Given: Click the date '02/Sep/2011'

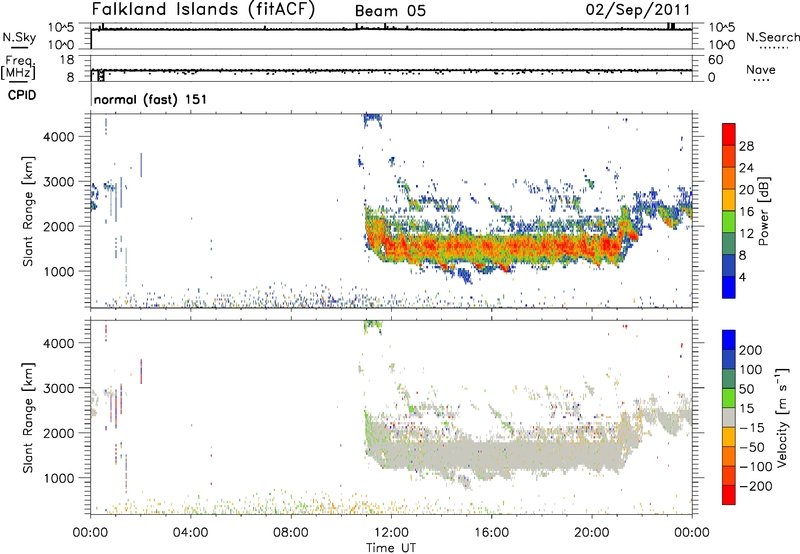Looking at the screenshot, I should 638,9.
